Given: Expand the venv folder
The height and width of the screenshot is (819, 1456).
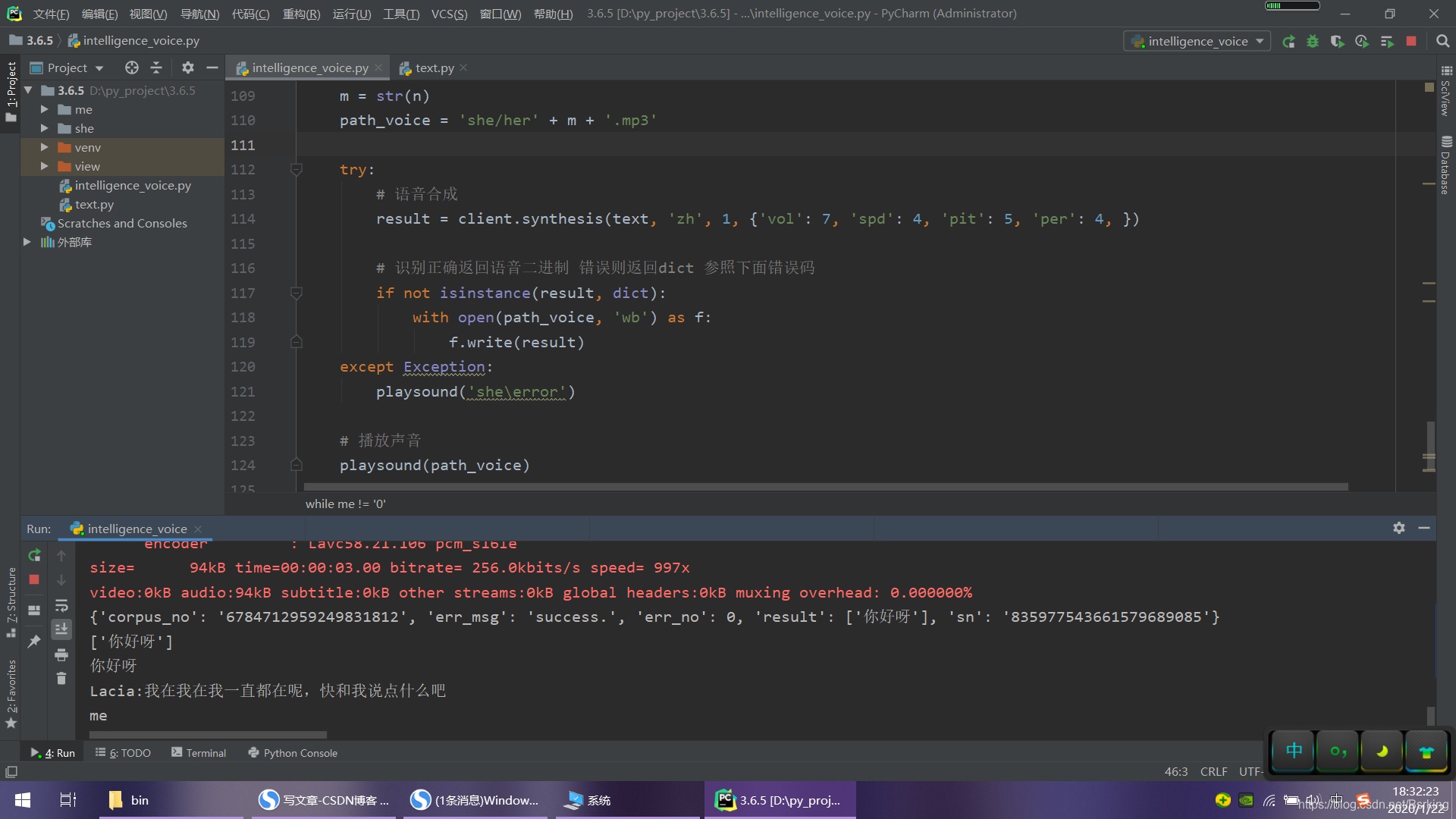Looking at the screenshot, I should (44, 147).
